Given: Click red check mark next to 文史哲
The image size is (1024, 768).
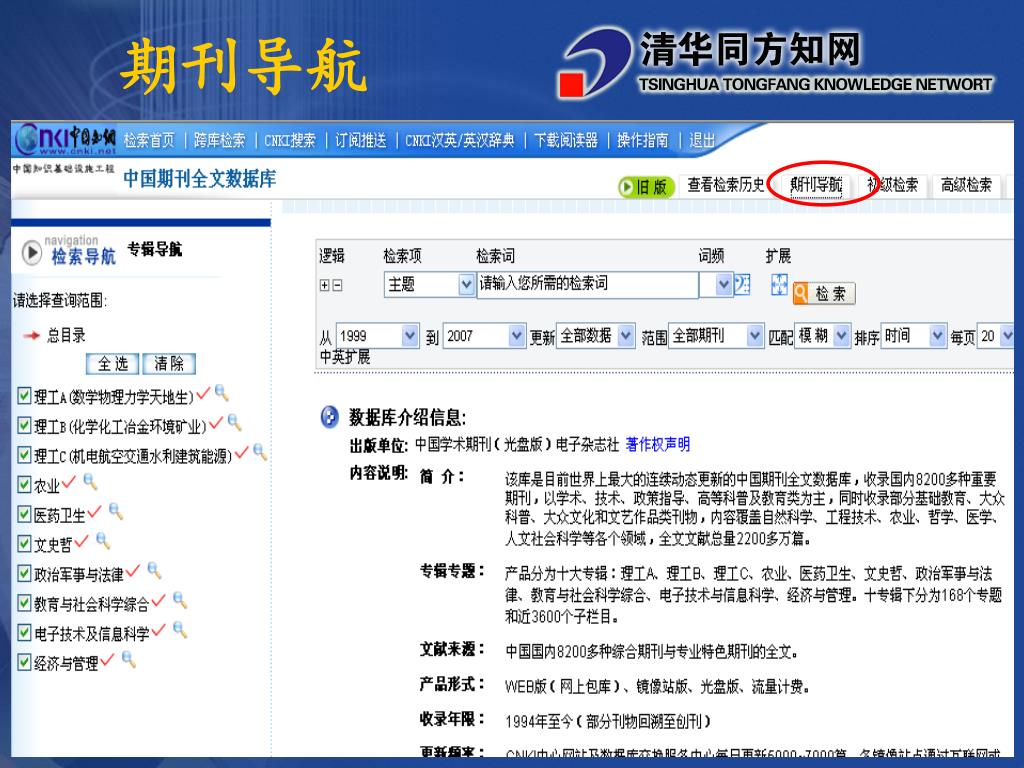Looking at the screenshot, I should pyautogui.click(x=81, y=541).
